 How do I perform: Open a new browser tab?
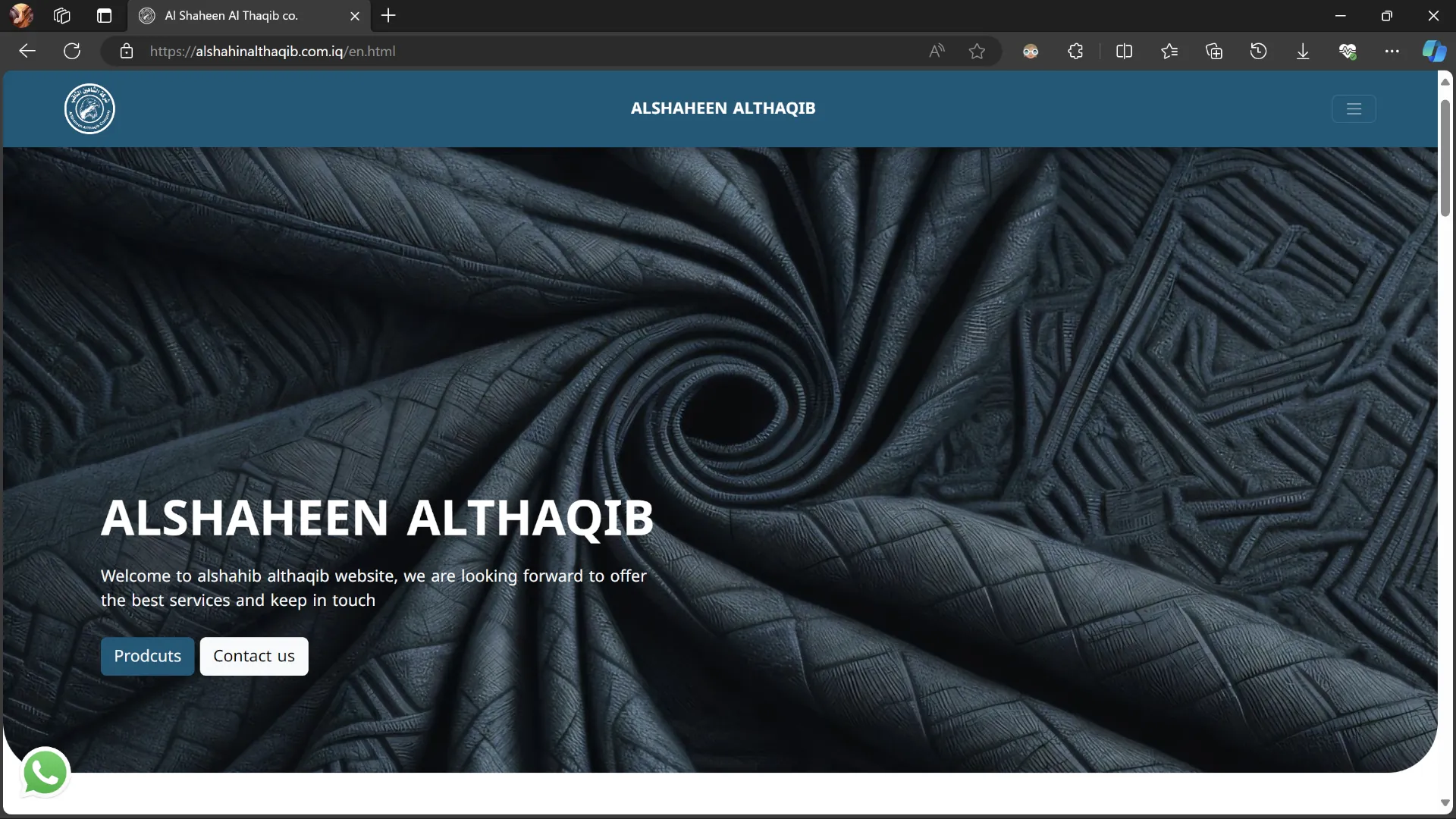[388, 16]
